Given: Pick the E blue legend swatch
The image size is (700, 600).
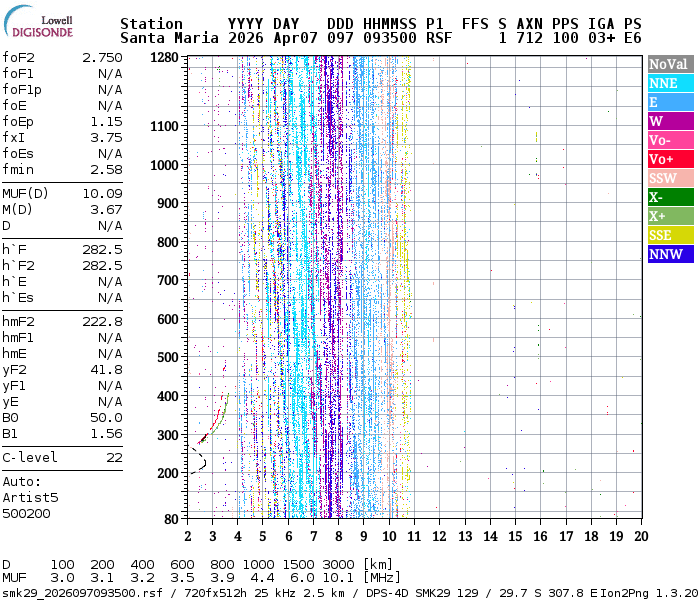Looking at the screenshot, I should (667, 102).
